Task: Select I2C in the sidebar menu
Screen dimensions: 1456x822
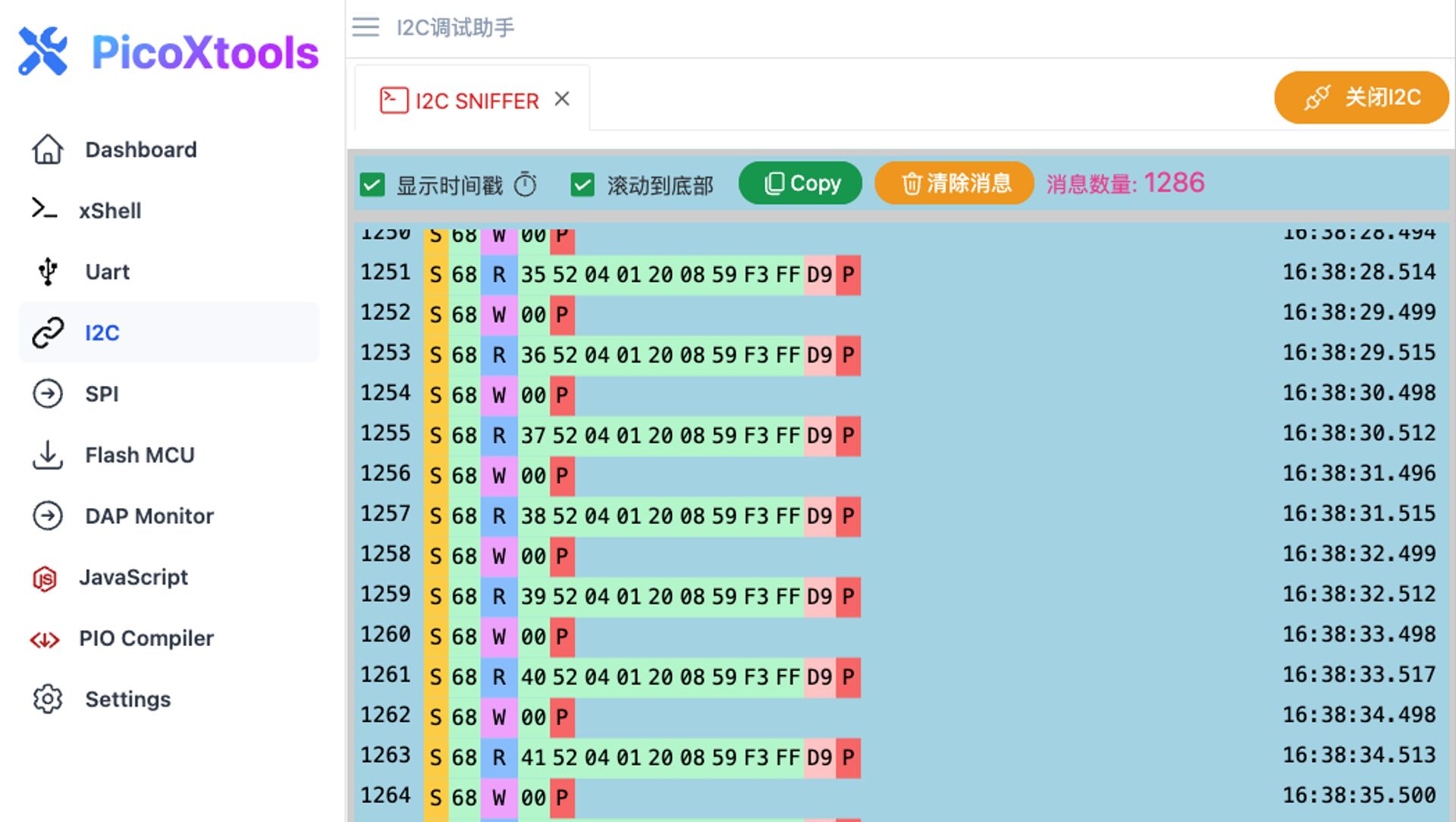Action: (102, 332)
